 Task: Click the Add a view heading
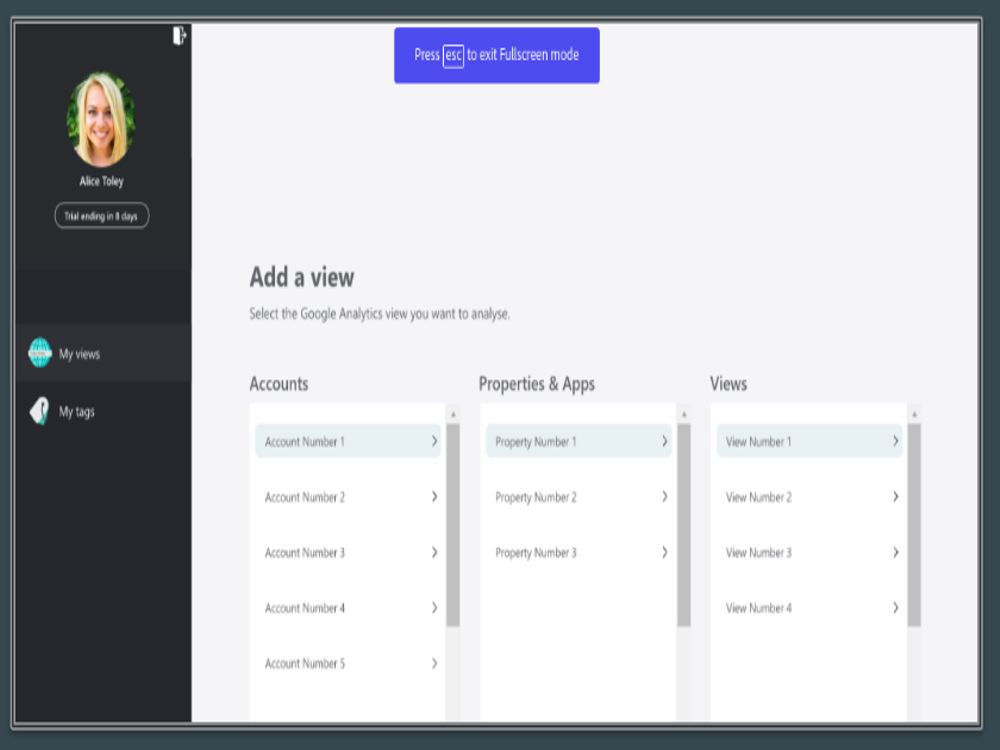point(302,277)
